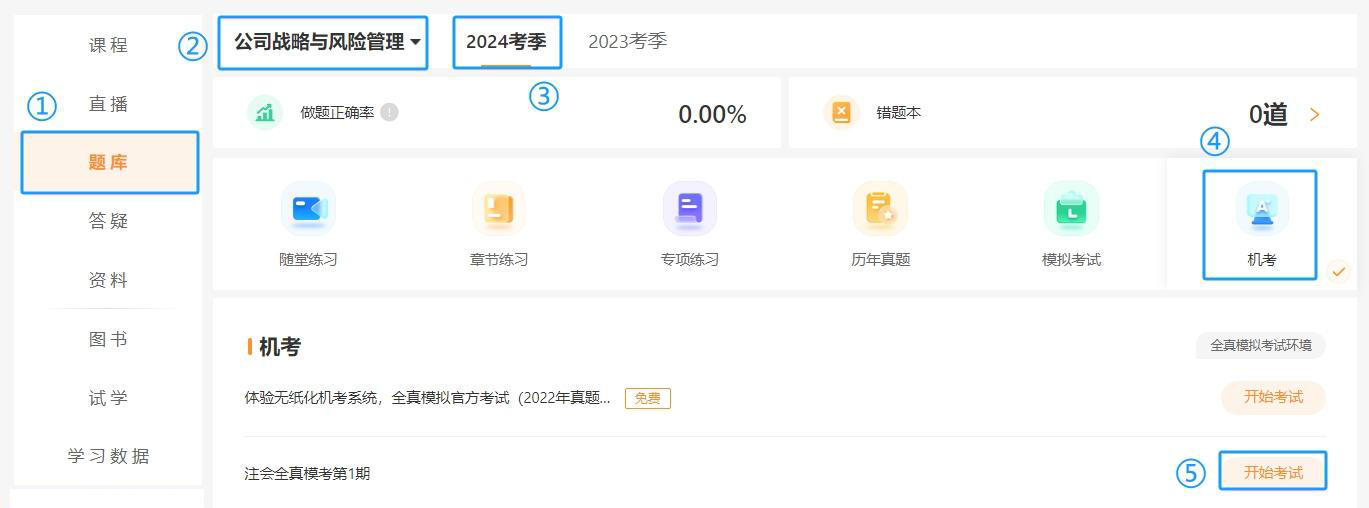
Task: Go to 学习数据 in the sidebar
Action: pyautogui.click(x=108, y=456)
